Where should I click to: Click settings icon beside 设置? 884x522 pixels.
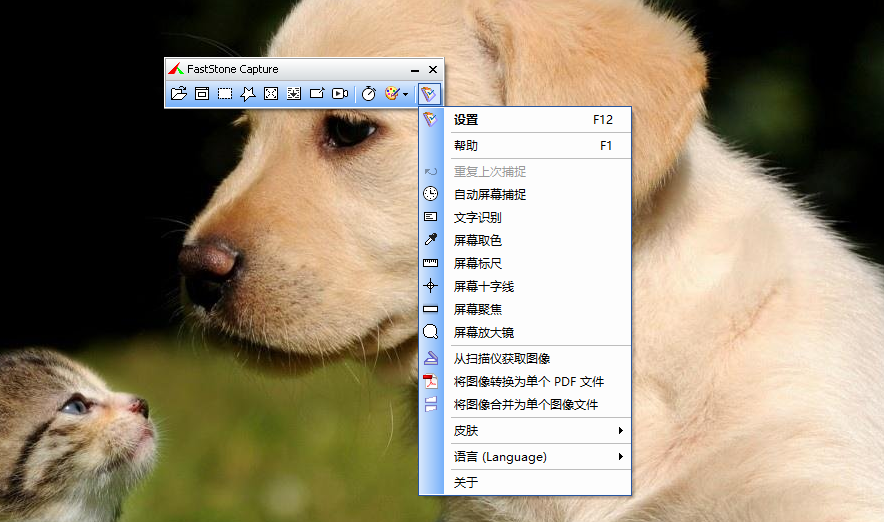(431, 119)
